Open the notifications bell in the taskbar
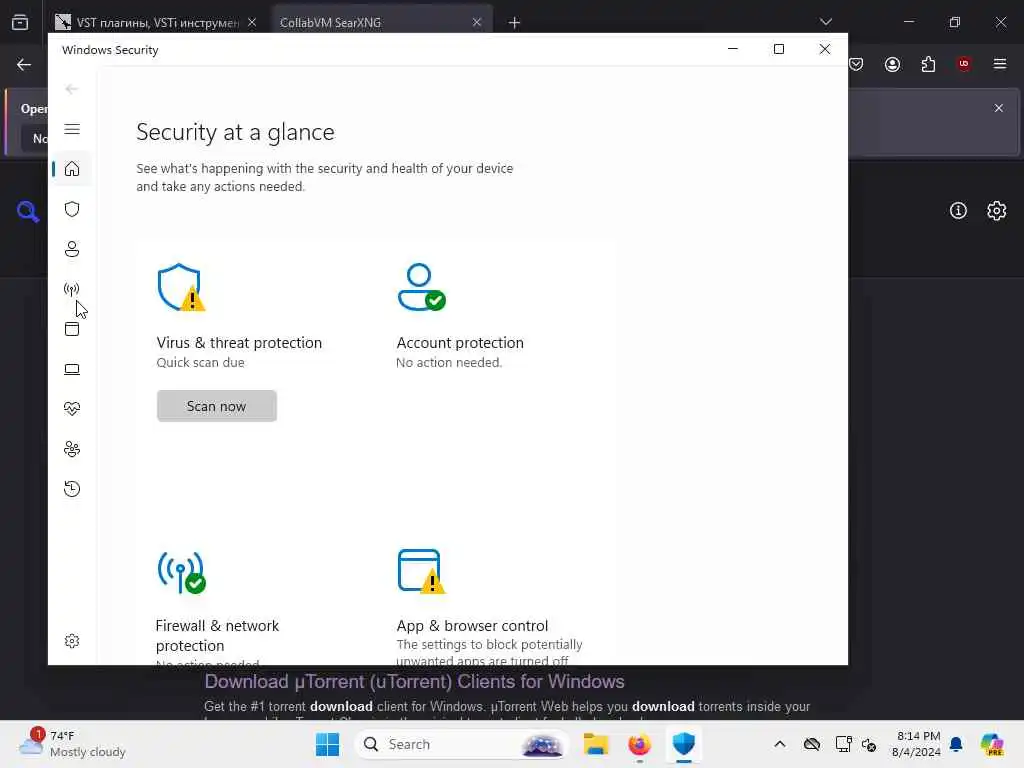 (x=956, y=744)
